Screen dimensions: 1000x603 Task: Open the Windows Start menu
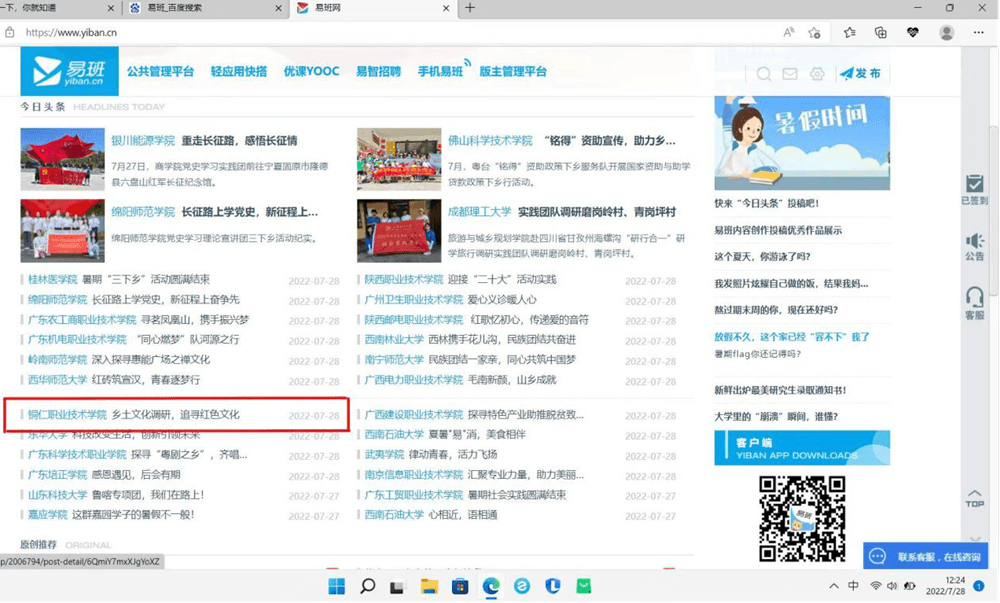337,586
